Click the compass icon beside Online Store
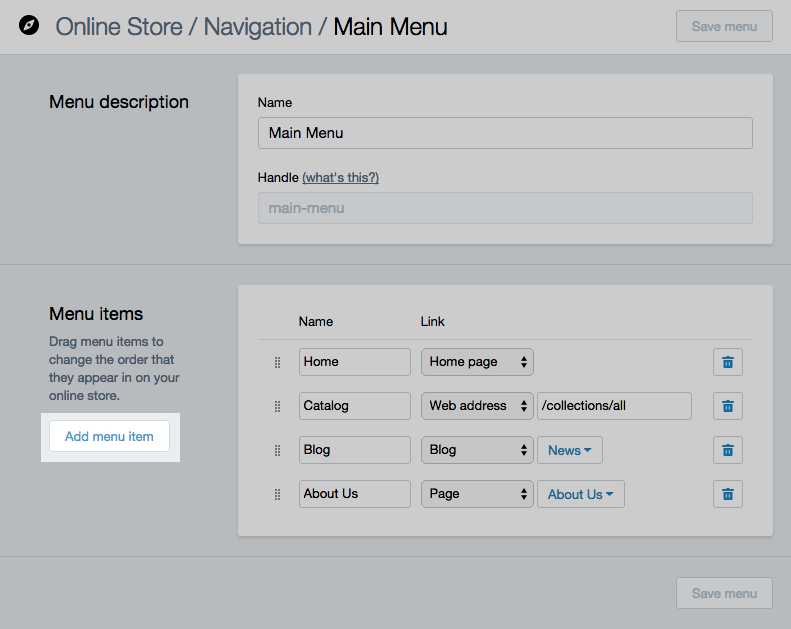The height and width of the screenshot is (629, 791). (29, 25)
